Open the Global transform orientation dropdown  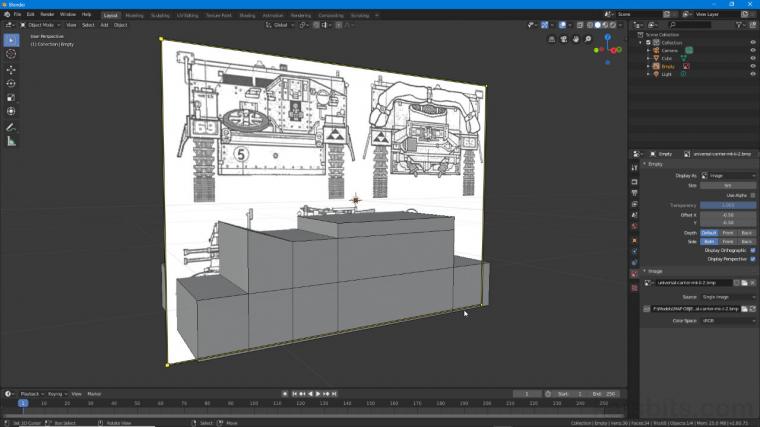[x=280, y=25]
